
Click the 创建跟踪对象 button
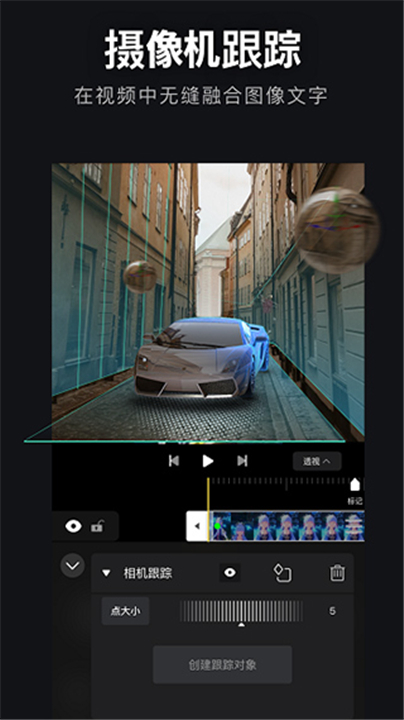(x=222, y=664)
